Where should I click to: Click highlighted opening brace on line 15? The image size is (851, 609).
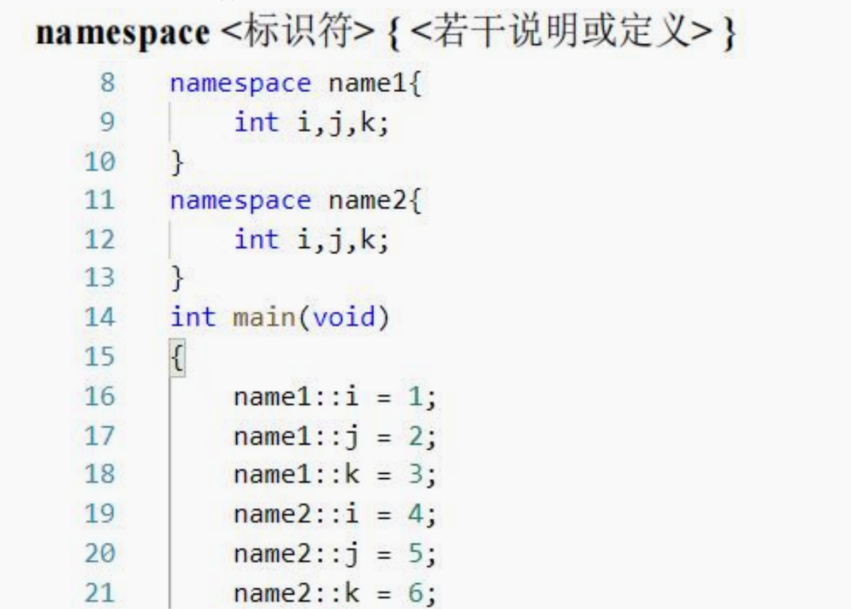[177, 358]
